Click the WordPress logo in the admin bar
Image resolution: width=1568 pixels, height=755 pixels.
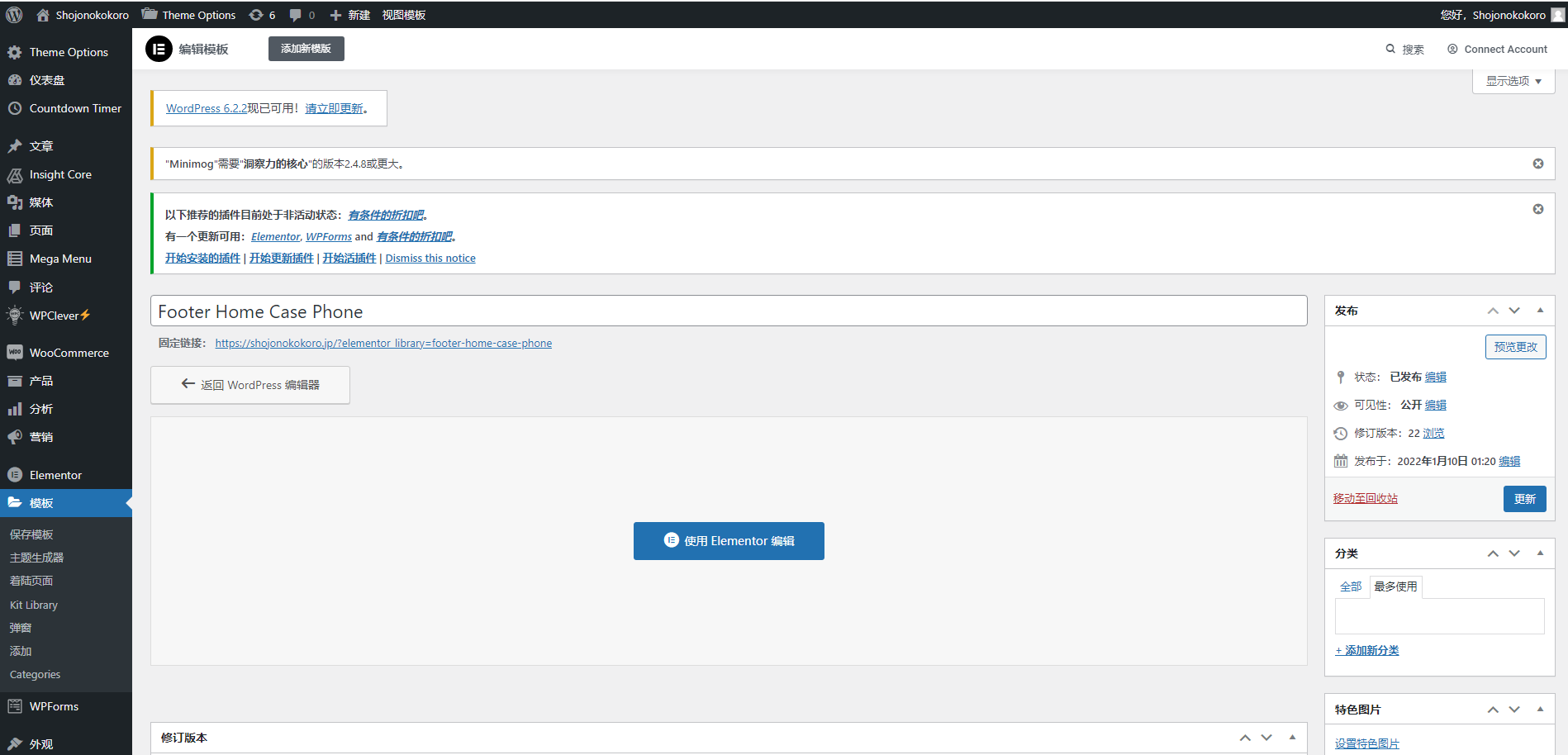(13, 14)
